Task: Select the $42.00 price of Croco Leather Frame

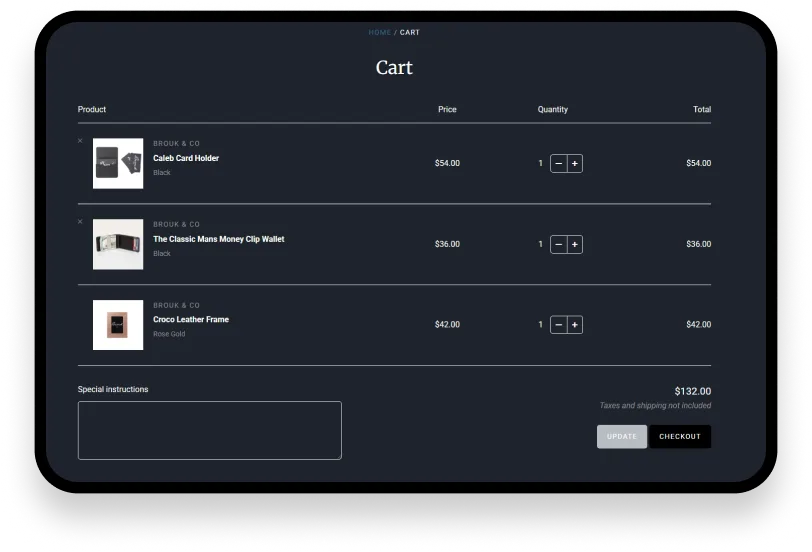Action: coord(447,325)
